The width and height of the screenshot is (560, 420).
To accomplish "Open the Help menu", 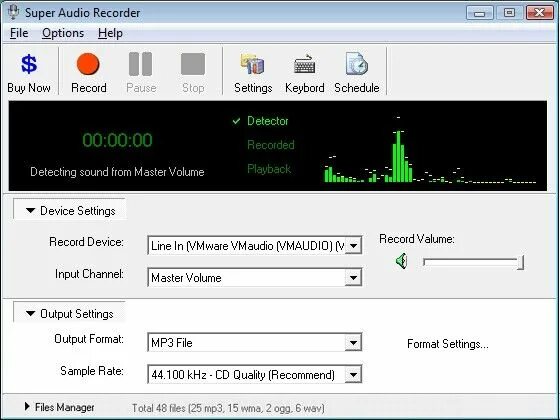I will pos(110,33).
